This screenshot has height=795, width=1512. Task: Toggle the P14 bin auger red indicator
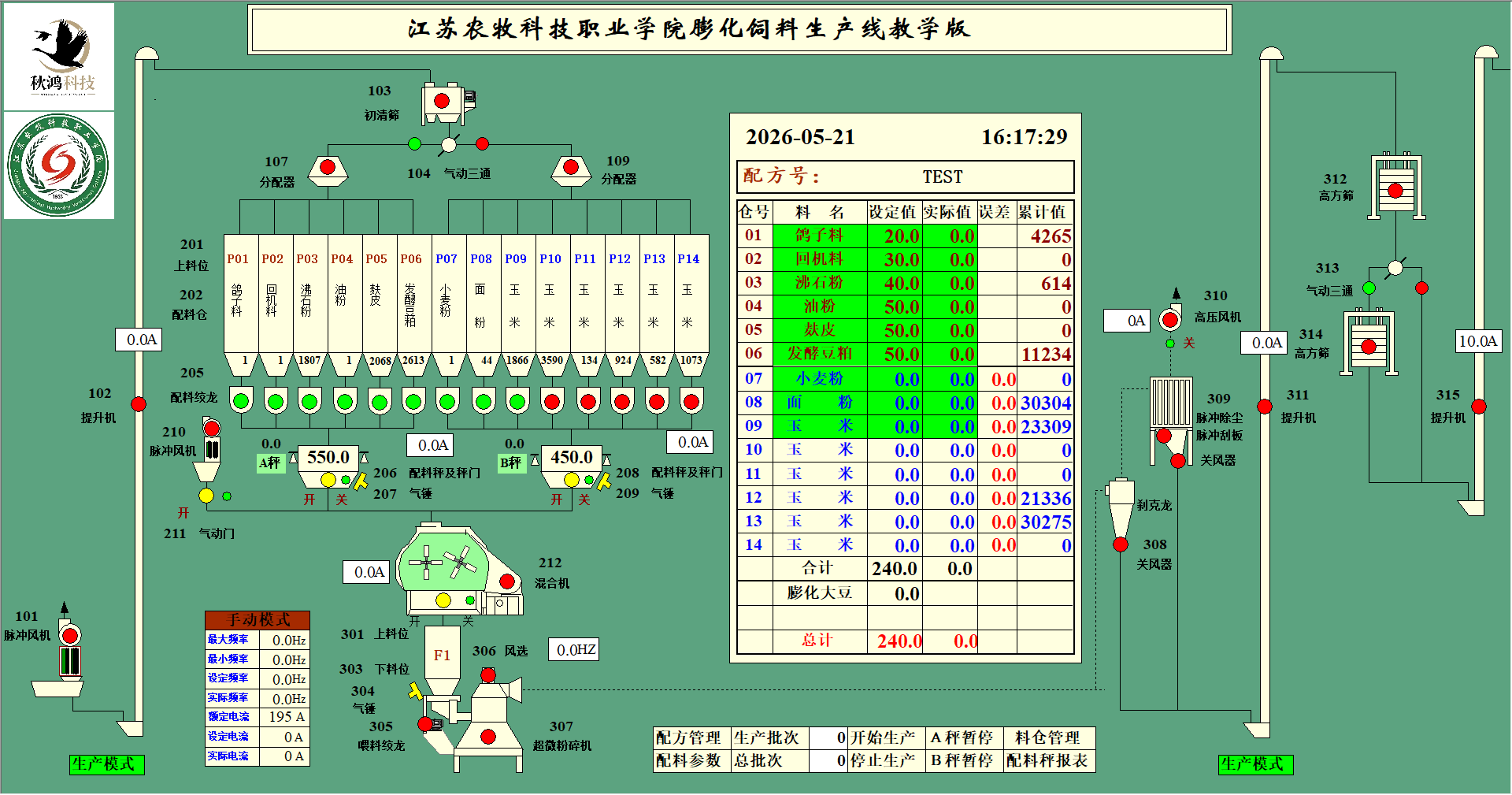click(691, 402)
